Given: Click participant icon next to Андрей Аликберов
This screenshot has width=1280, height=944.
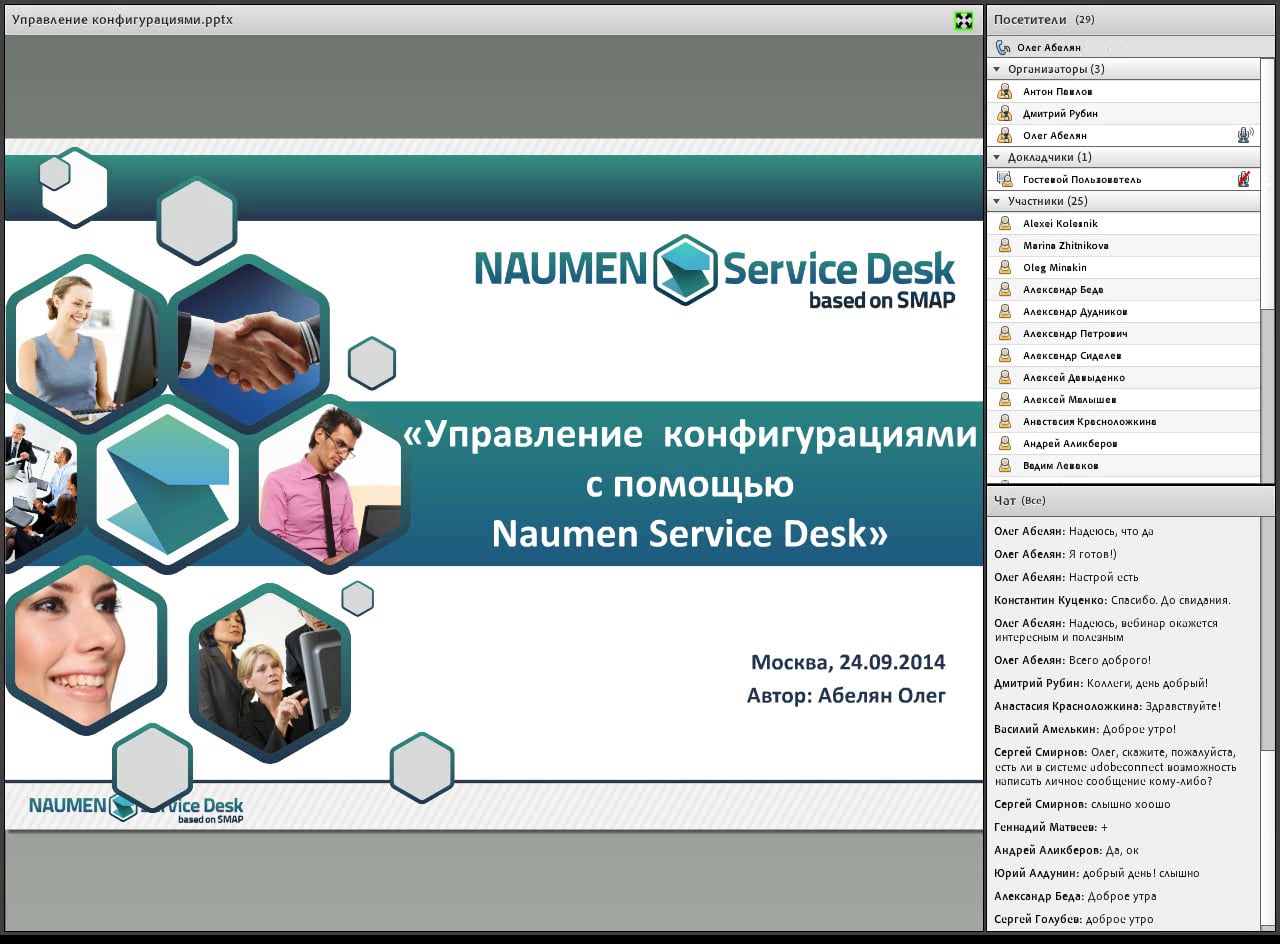Looking at the screenshot, I should click(x=1005, y=443).
